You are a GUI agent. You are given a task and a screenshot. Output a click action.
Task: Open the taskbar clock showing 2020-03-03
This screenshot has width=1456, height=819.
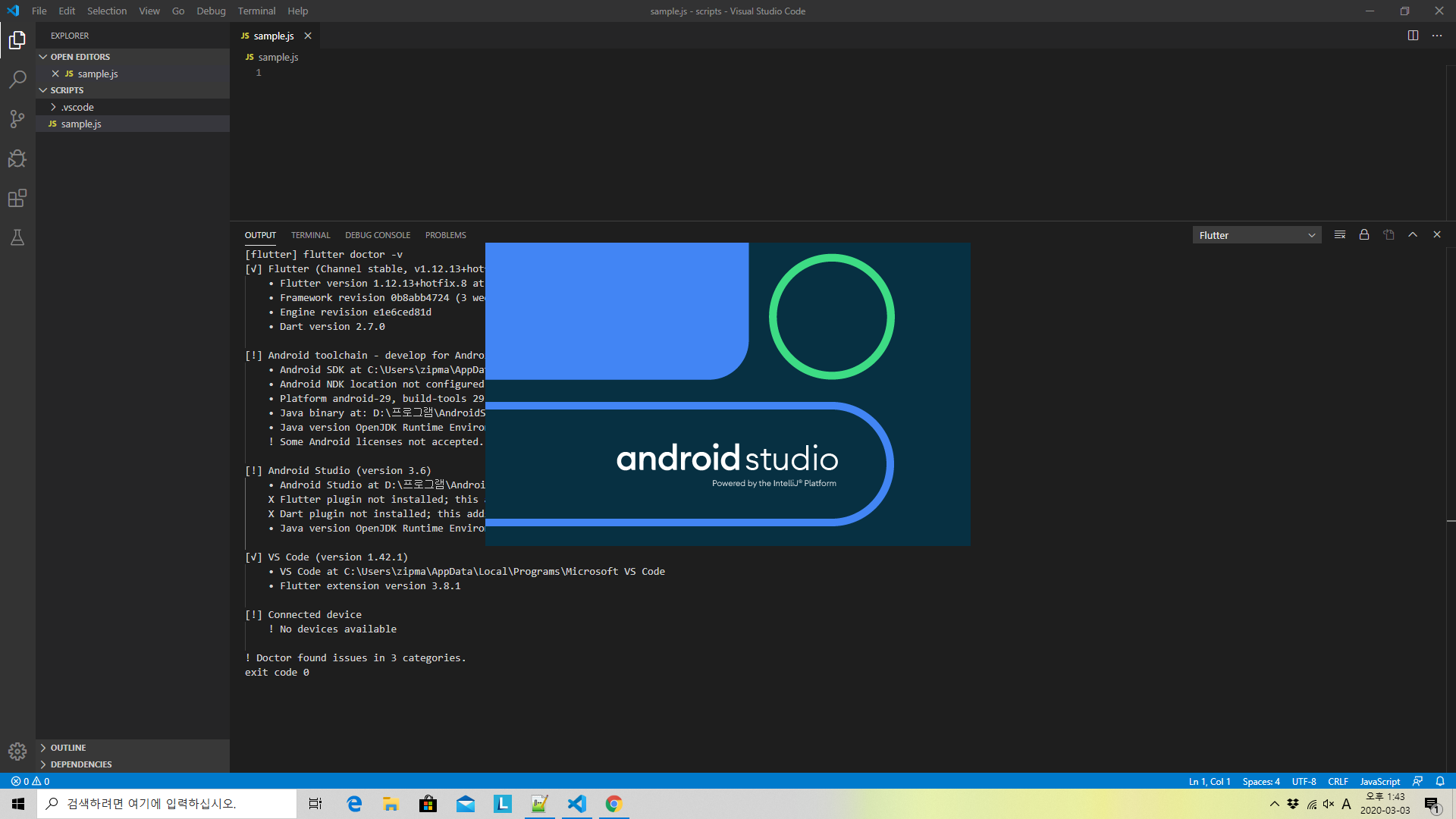(x=1385, y=804)
